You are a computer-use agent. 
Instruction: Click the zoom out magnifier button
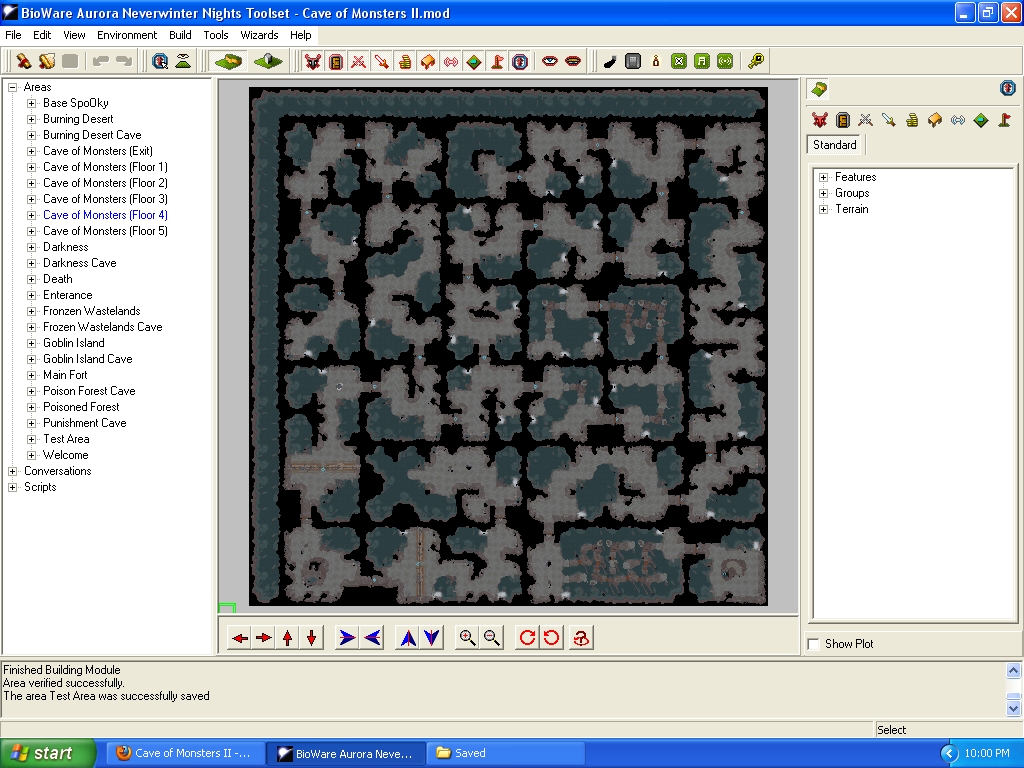tap(491, 638)
